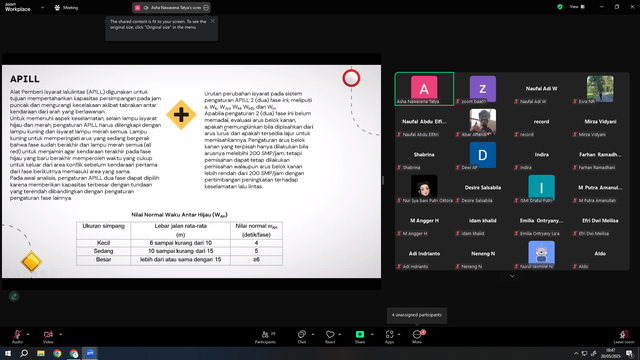
Task: Select ISMI Dratul Putri's participant tile
Action: (541, 188)
